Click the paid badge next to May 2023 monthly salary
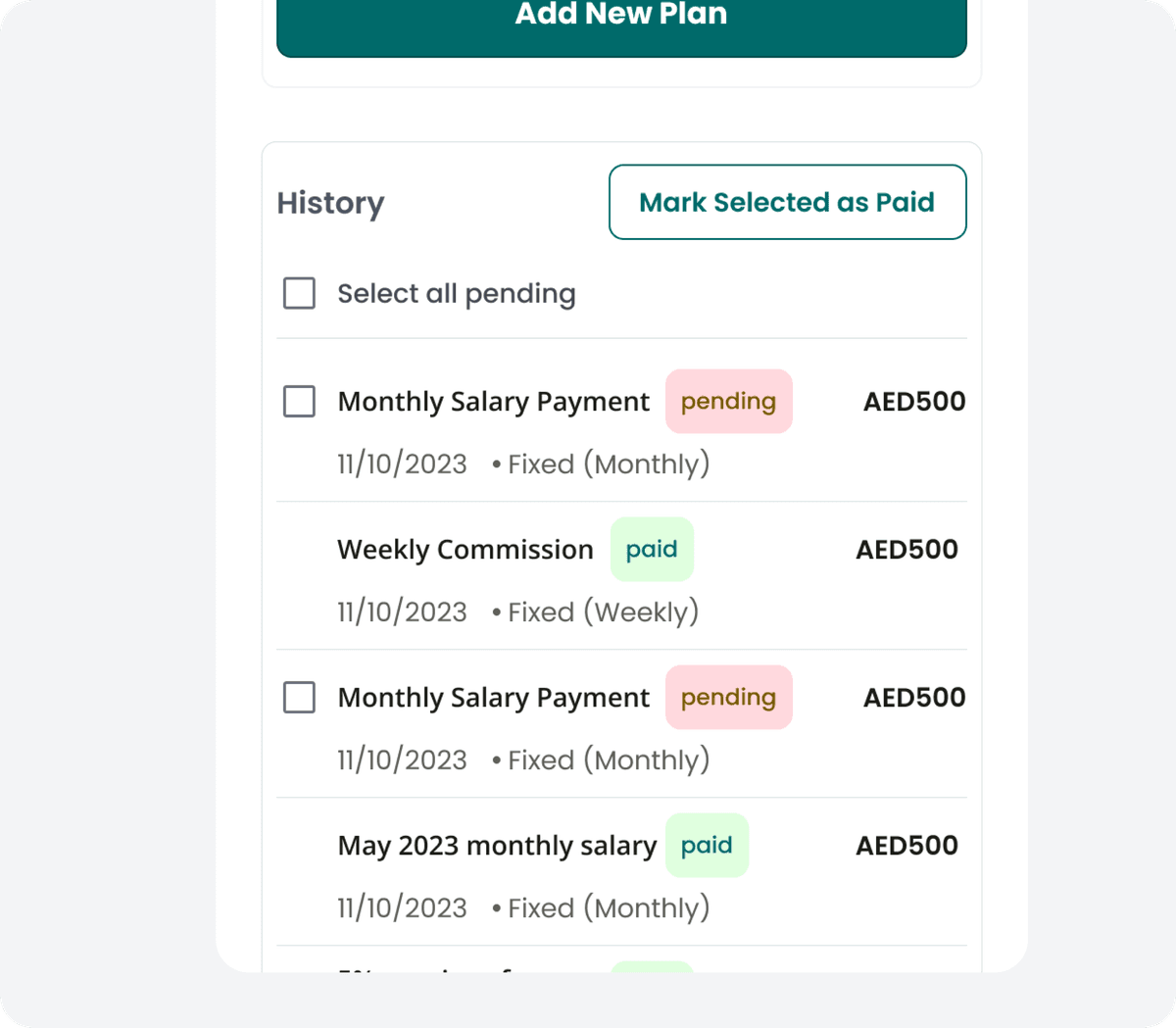This screenshot has height=1028, width=1176. click(x=707, y=845)
